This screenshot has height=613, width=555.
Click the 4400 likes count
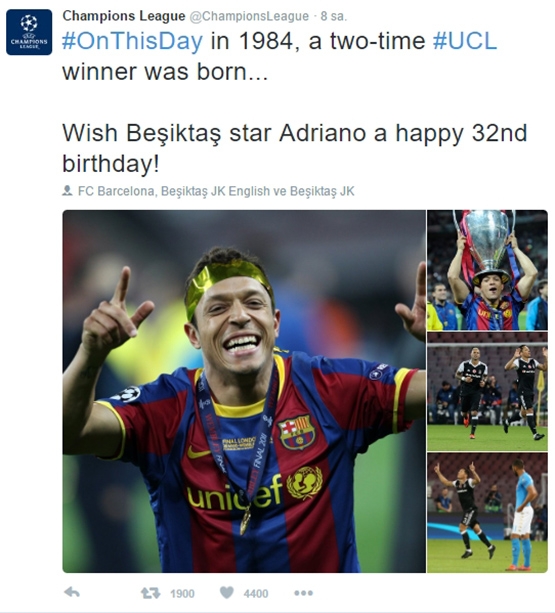point(256,594)
